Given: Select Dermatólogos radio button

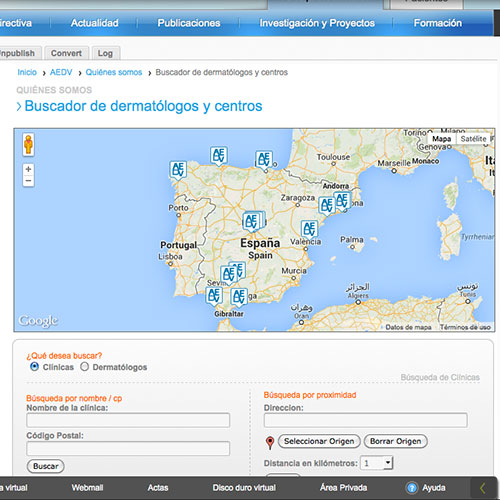Looking at the screenshot, I should 84,367.
